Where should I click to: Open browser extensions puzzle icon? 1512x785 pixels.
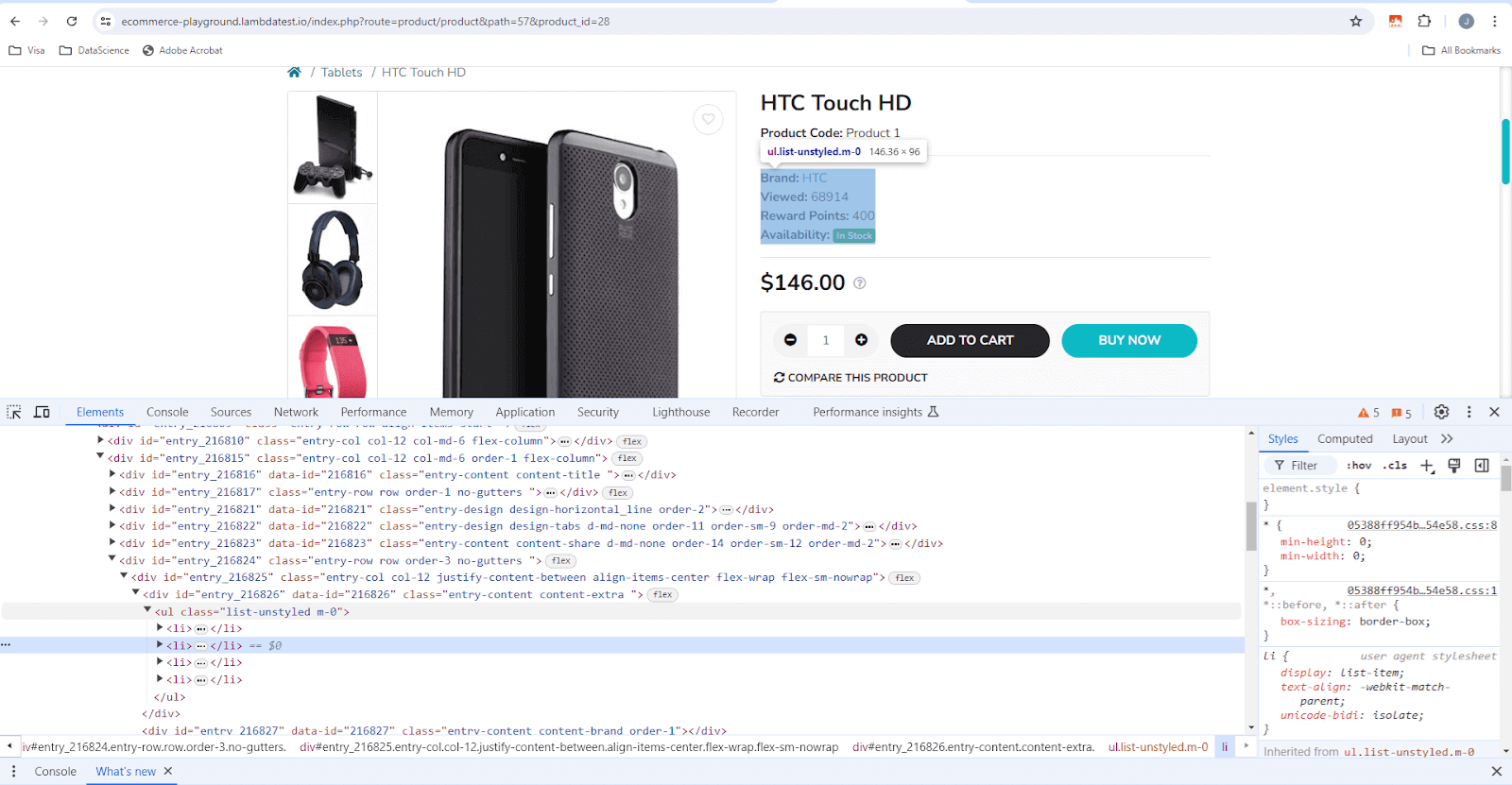pos(1424,21)
